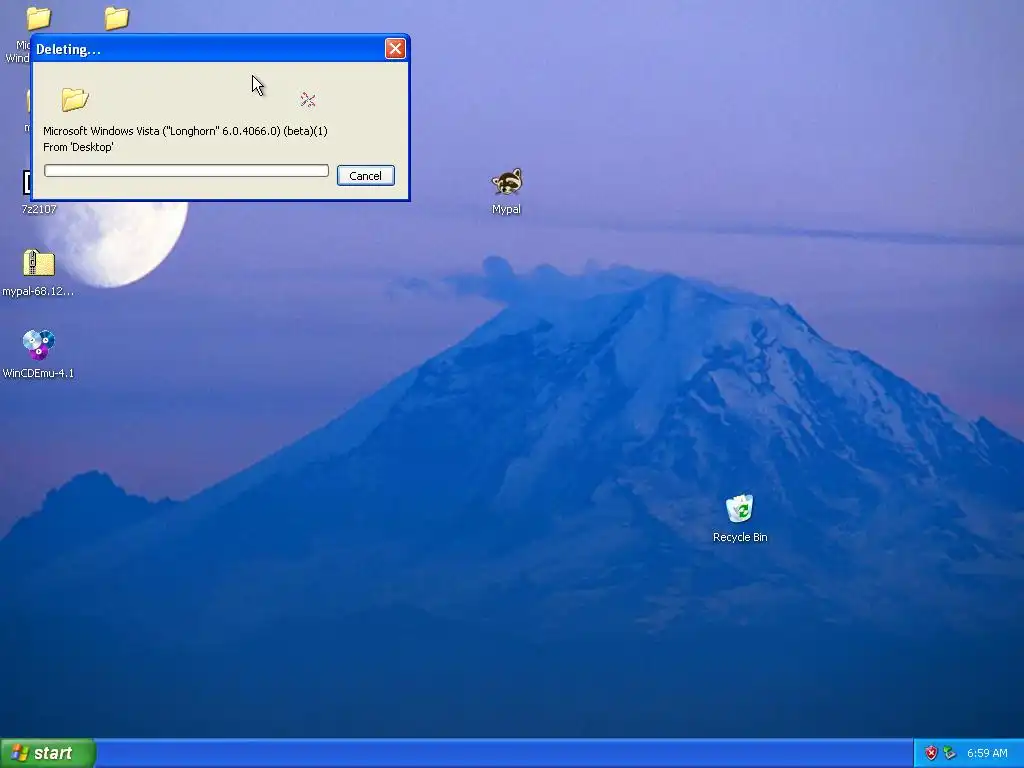Close the Deleting dialog window
The image size is (1024, 768).
click(x=395, y=48)
